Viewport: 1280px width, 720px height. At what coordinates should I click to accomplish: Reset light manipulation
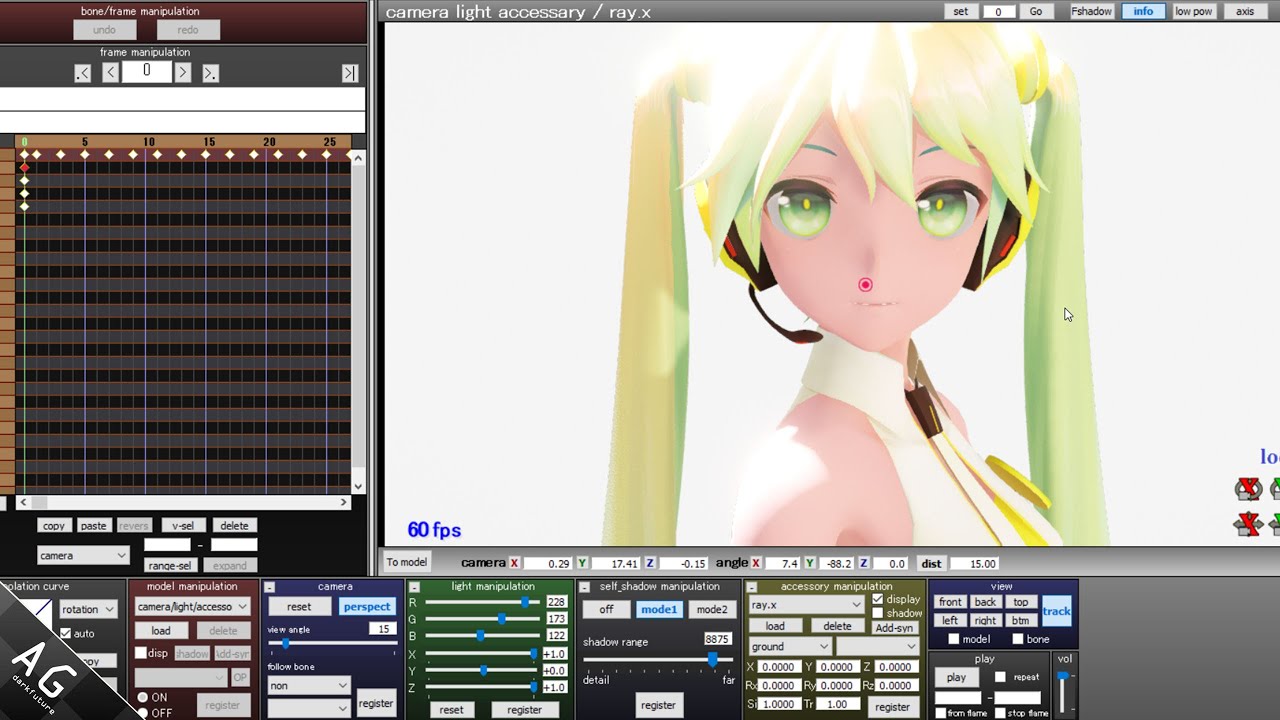[452, 710]
